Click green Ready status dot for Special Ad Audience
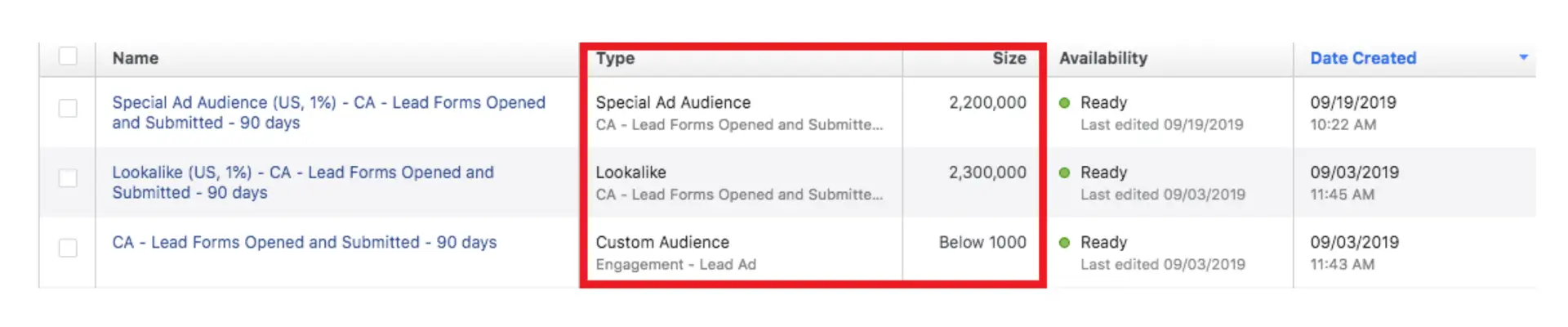 (x=1064, y=103)
